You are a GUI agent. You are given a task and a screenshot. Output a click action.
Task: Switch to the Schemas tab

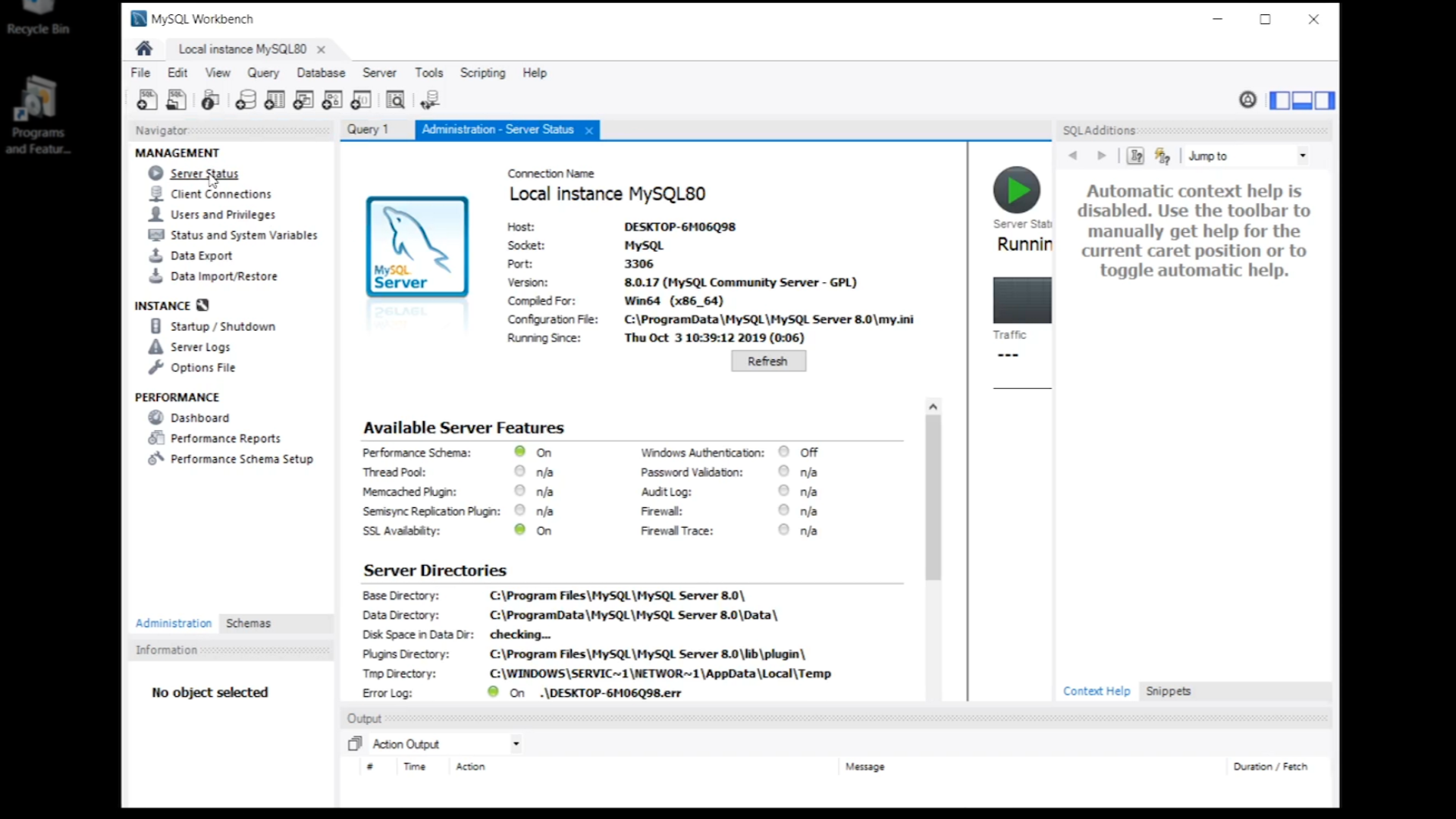coord(248,623)
